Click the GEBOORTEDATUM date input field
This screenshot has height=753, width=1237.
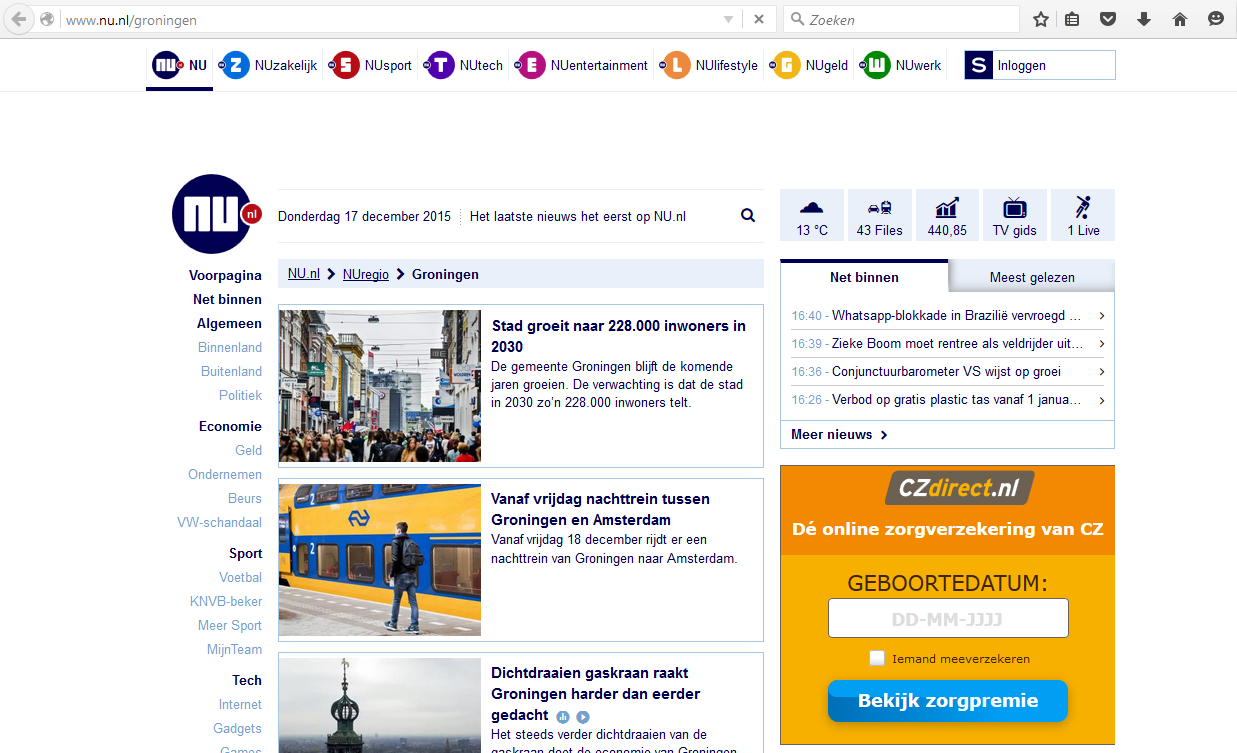pos(946,617)
